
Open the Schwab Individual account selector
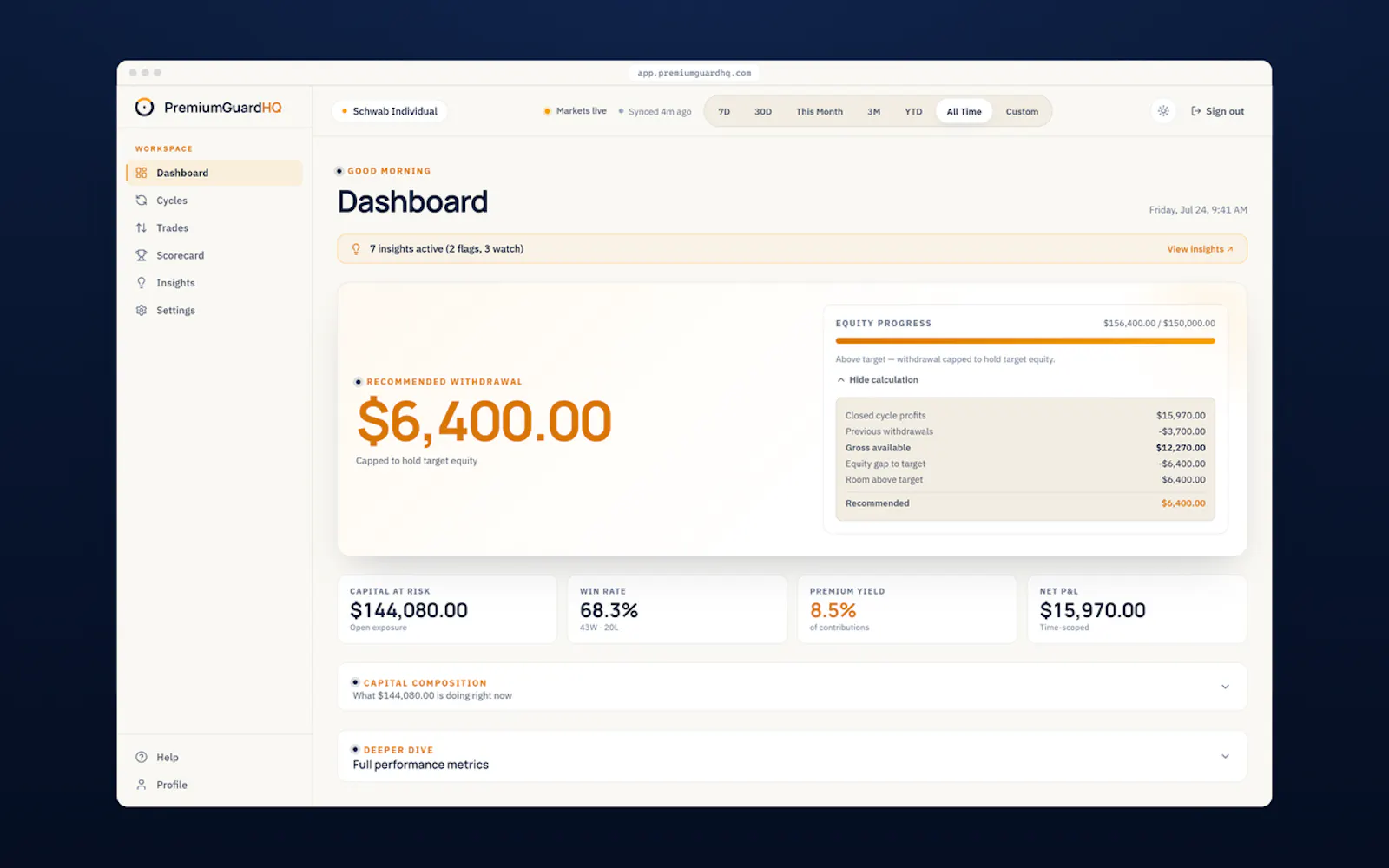[x=390, y=111]
